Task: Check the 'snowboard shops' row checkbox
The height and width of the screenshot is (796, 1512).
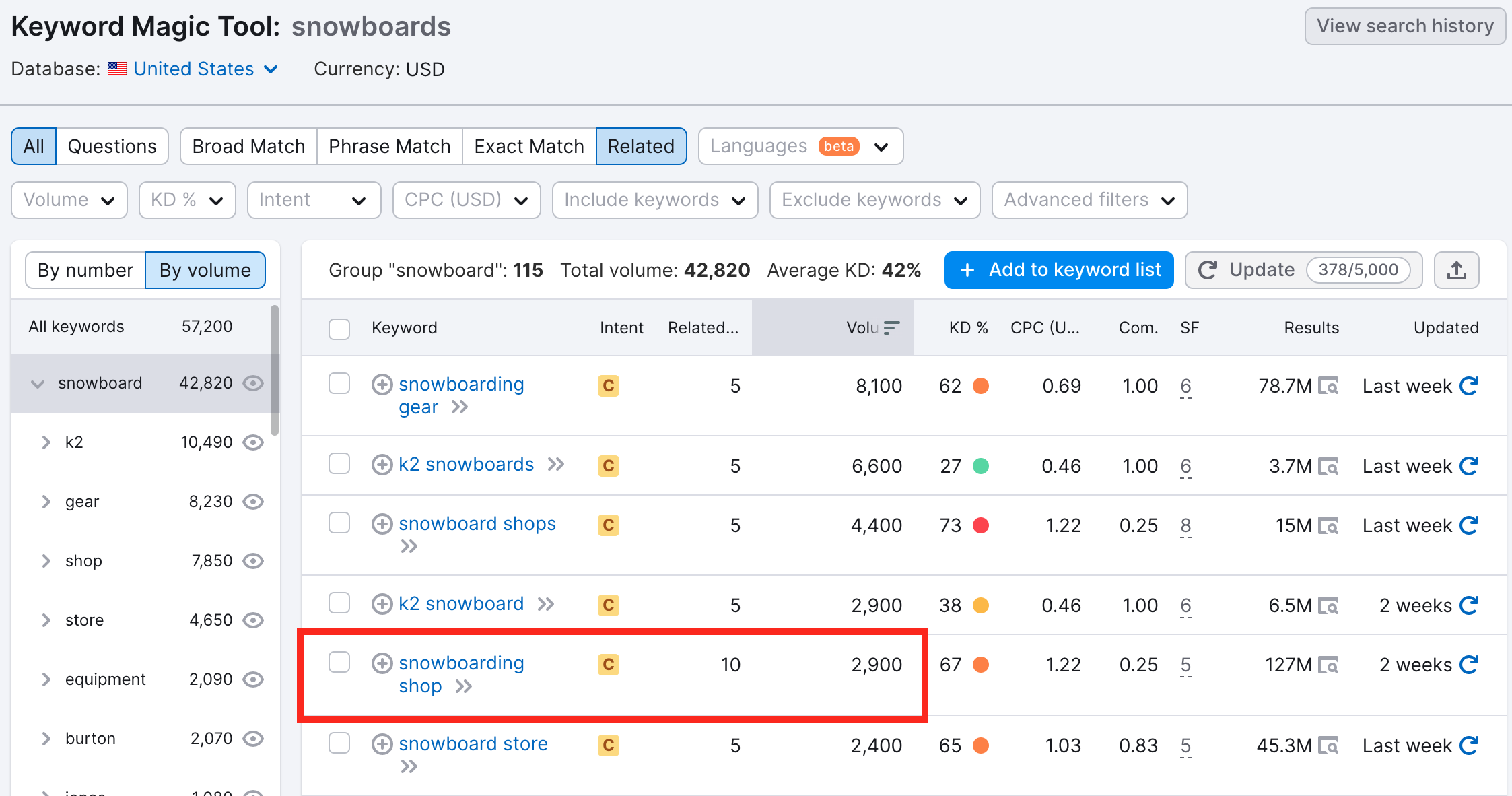Action: 339,523
